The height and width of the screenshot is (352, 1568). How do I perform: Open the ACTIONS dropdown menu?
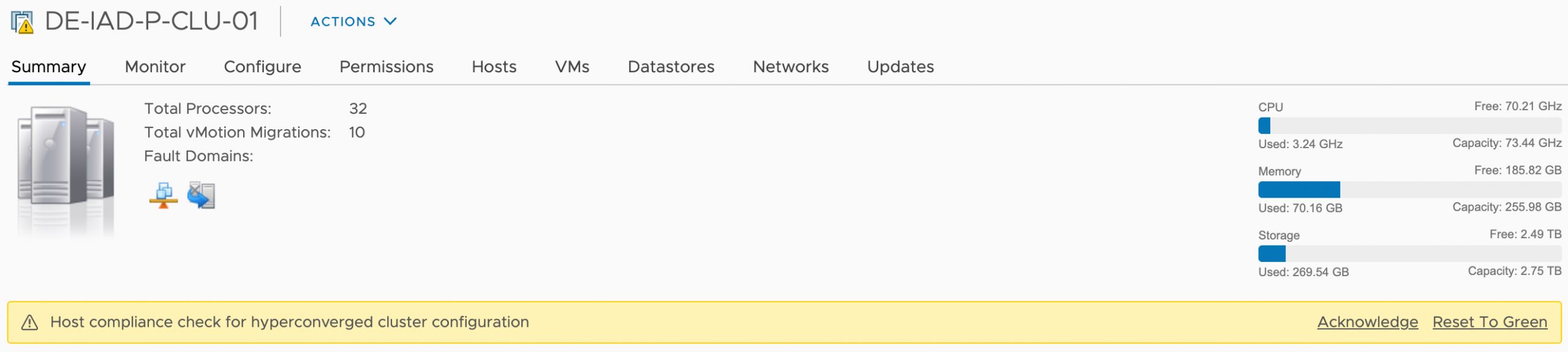(353, 21)
